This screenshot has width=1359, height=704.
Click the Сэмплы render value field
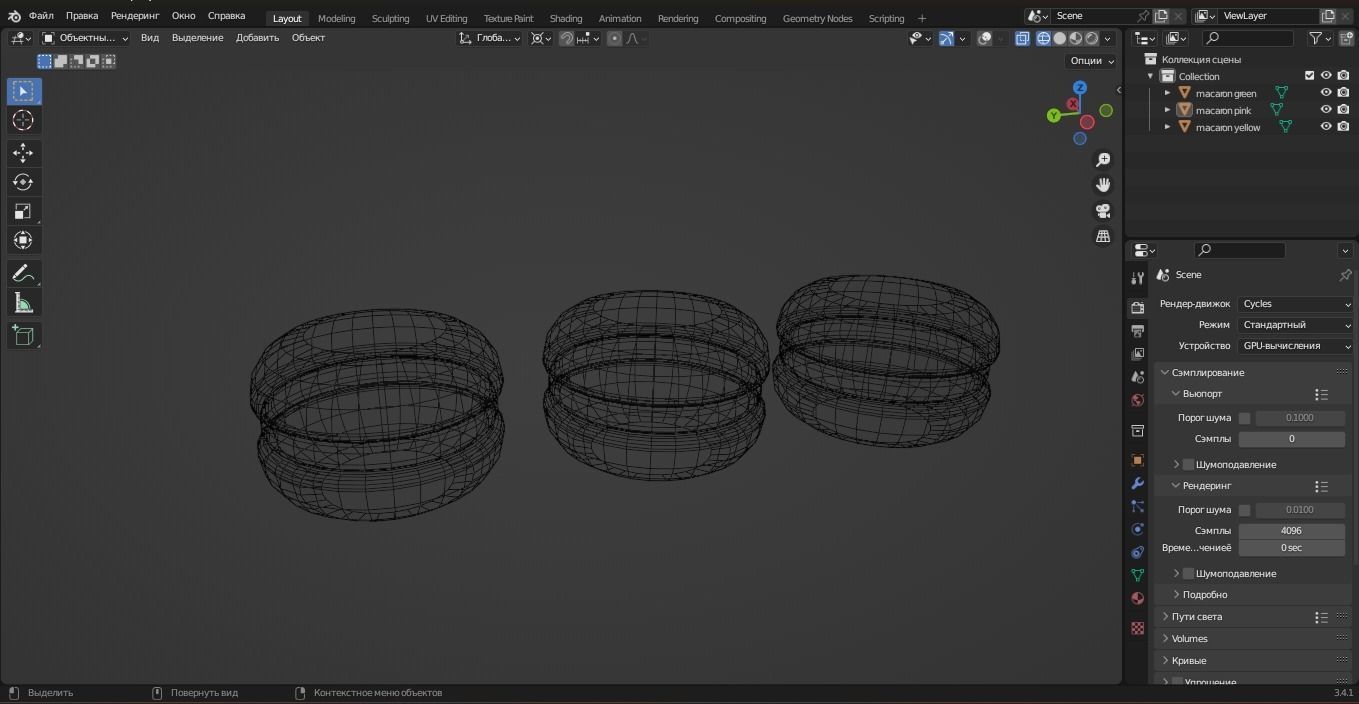coord(1291,530)
